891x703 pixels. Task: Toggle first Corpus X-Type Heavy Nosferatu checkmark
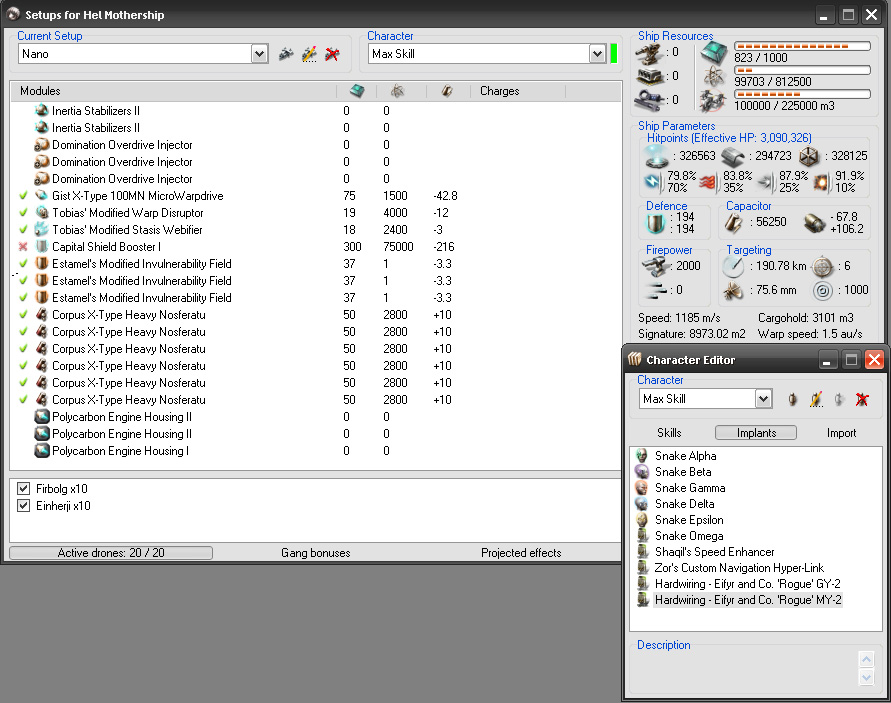click(23, 315)
